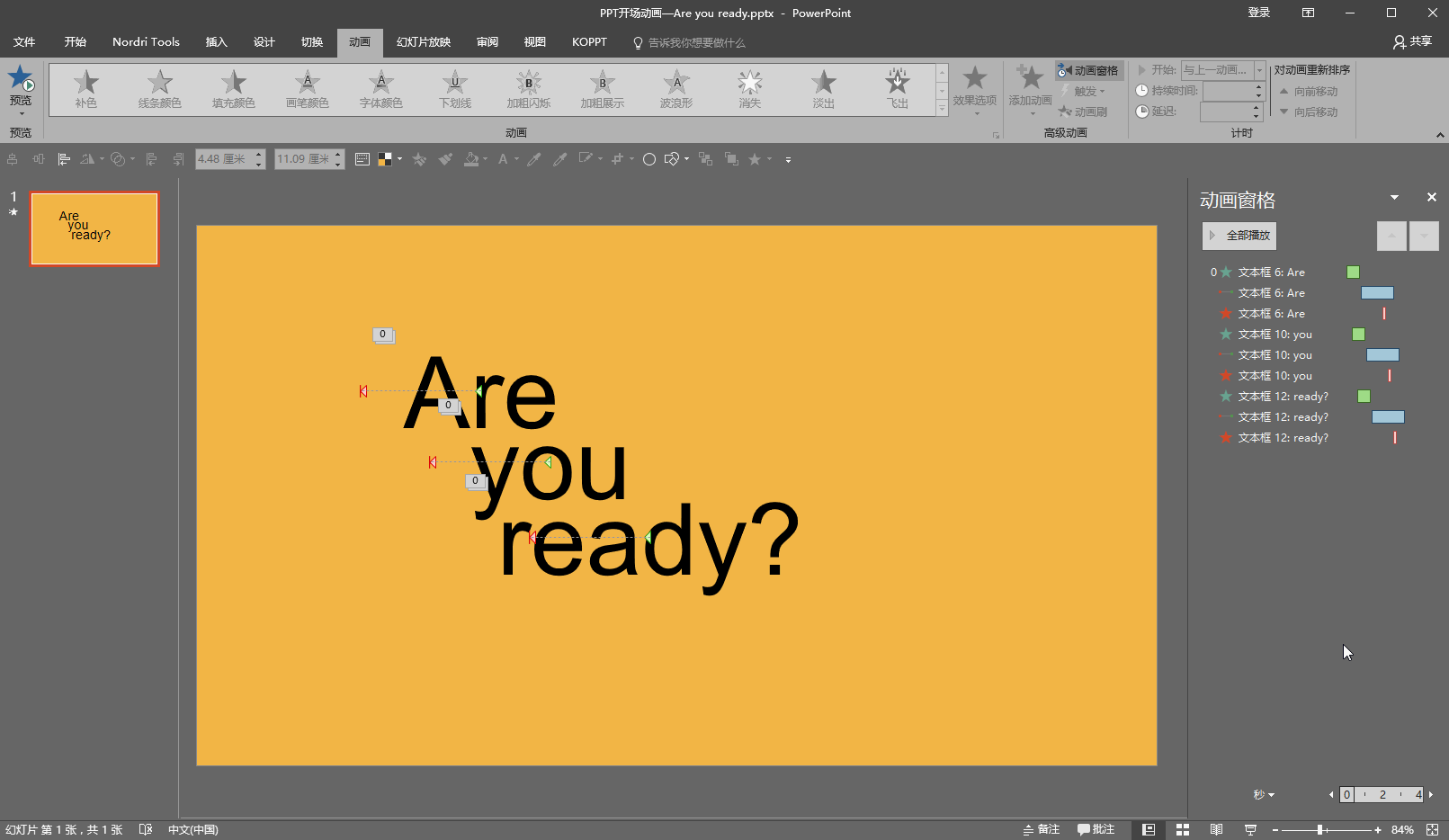Click the zoom slider handle
Image resolution: width=1449 pixels, height=840 pixels.
pos(1320,829)
